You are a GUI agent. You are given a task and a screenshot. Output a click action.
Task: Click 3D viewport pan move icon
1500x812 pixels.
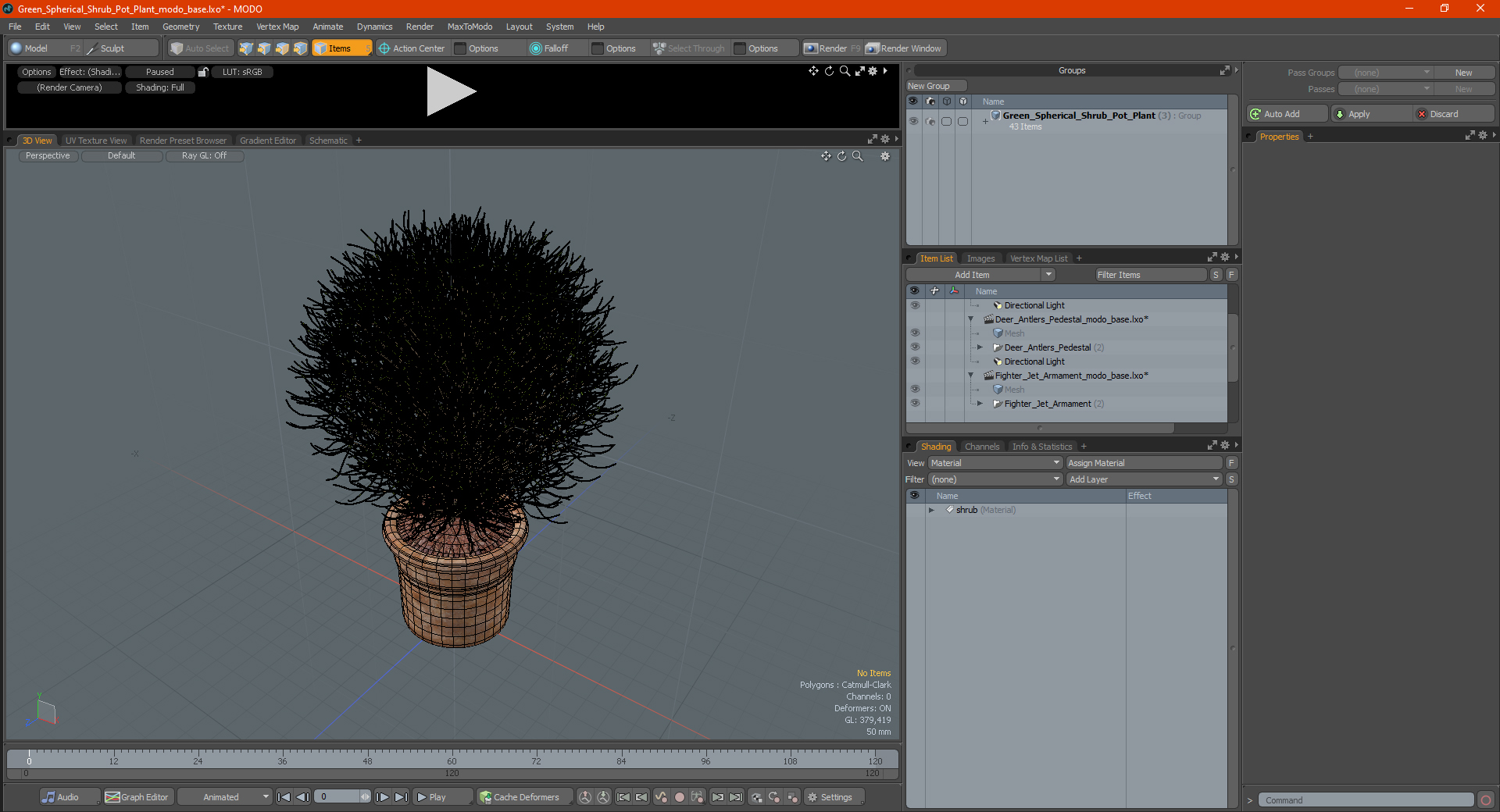click(x=826, y=156)
